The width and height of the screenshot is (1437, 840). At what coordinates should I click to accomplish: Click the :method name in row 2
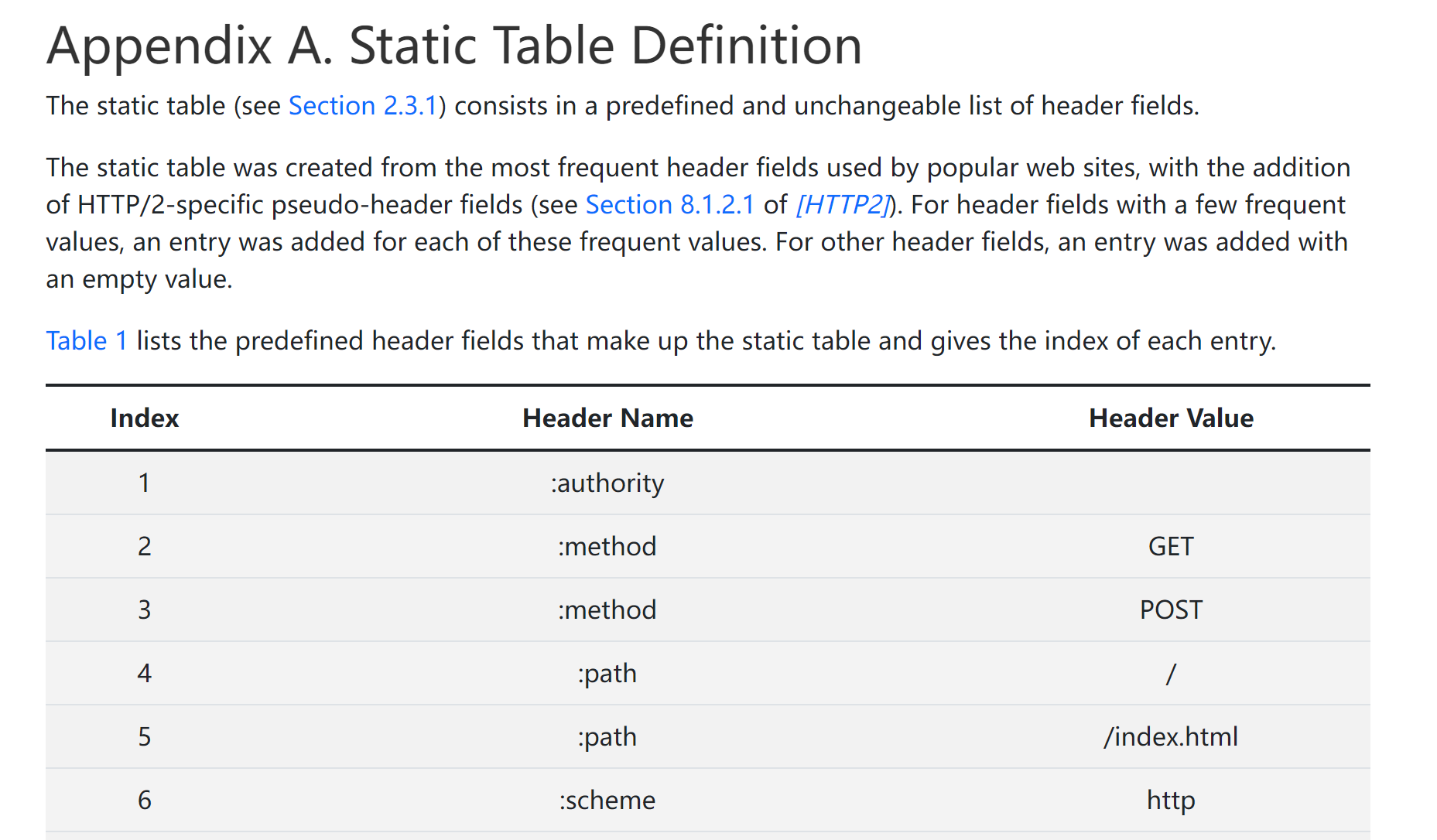coord(607,546)
